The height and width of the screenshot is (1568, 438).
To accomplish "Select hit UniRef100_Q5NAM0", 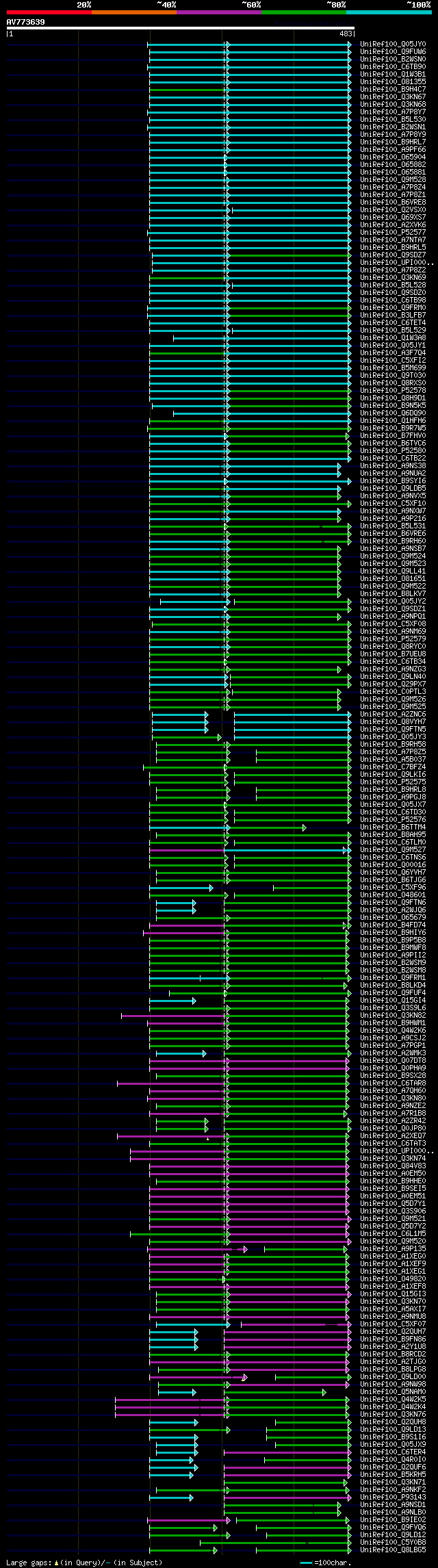I will 393,1392.
